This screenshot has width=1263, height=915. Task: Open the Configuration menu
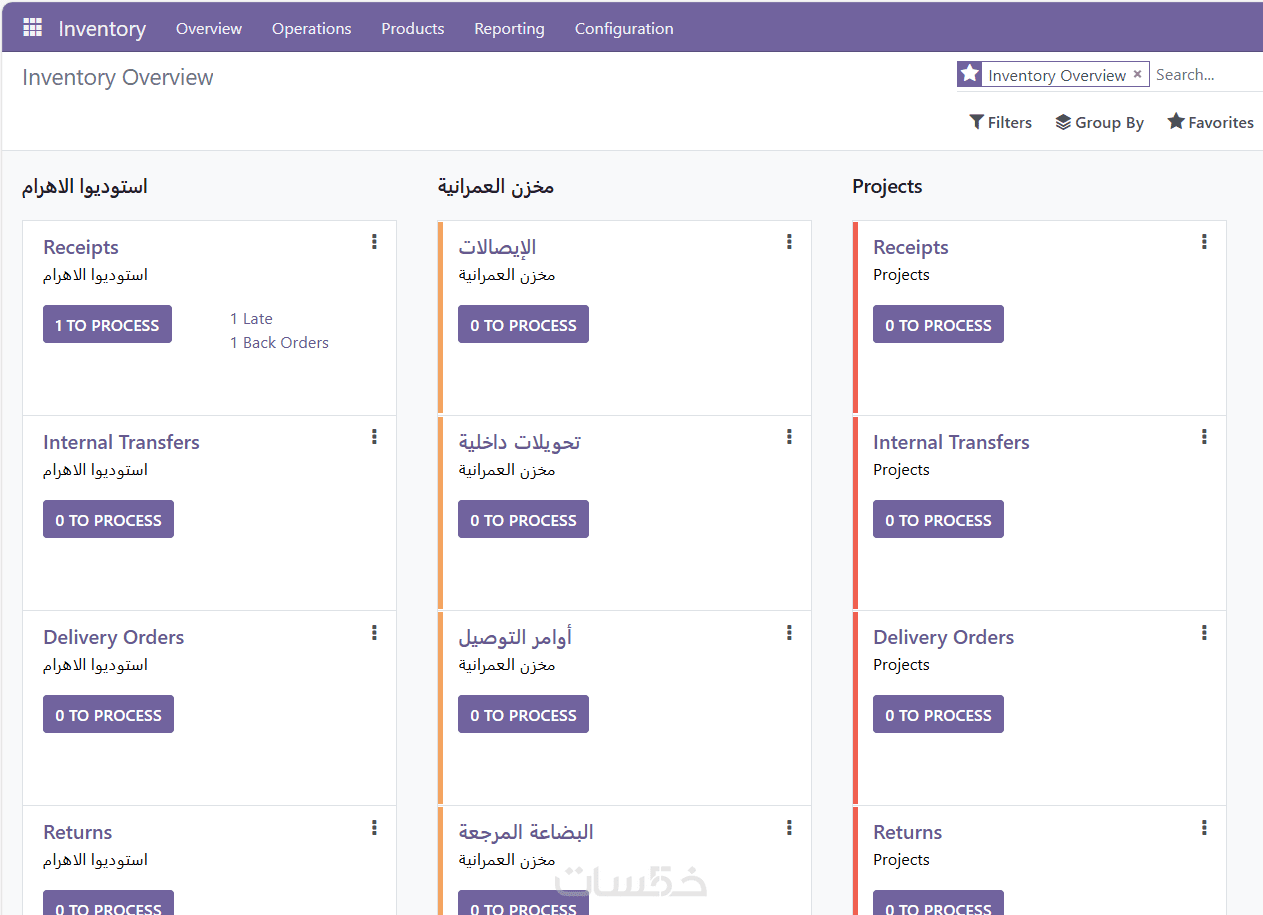point(624,28)
